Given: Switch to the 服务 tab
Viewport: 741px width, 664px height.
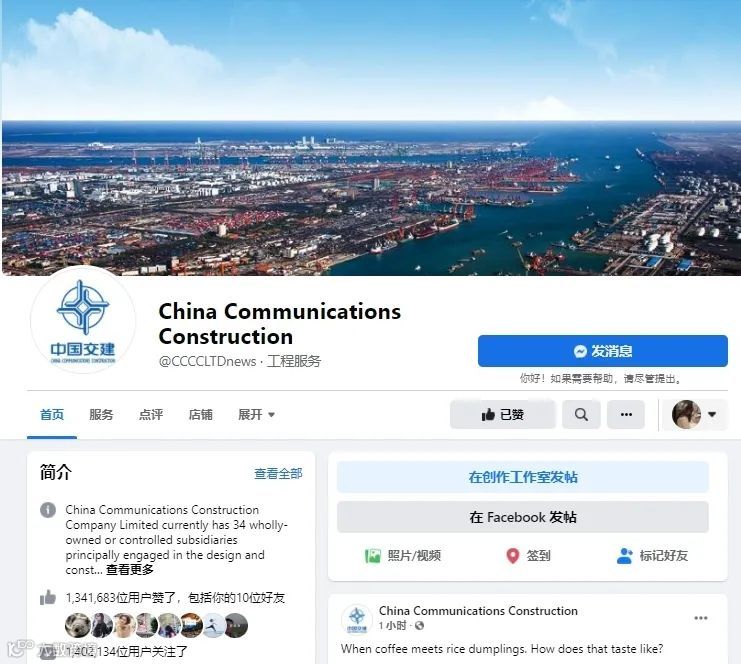Looking at the screenshot, I should [101, 414].
